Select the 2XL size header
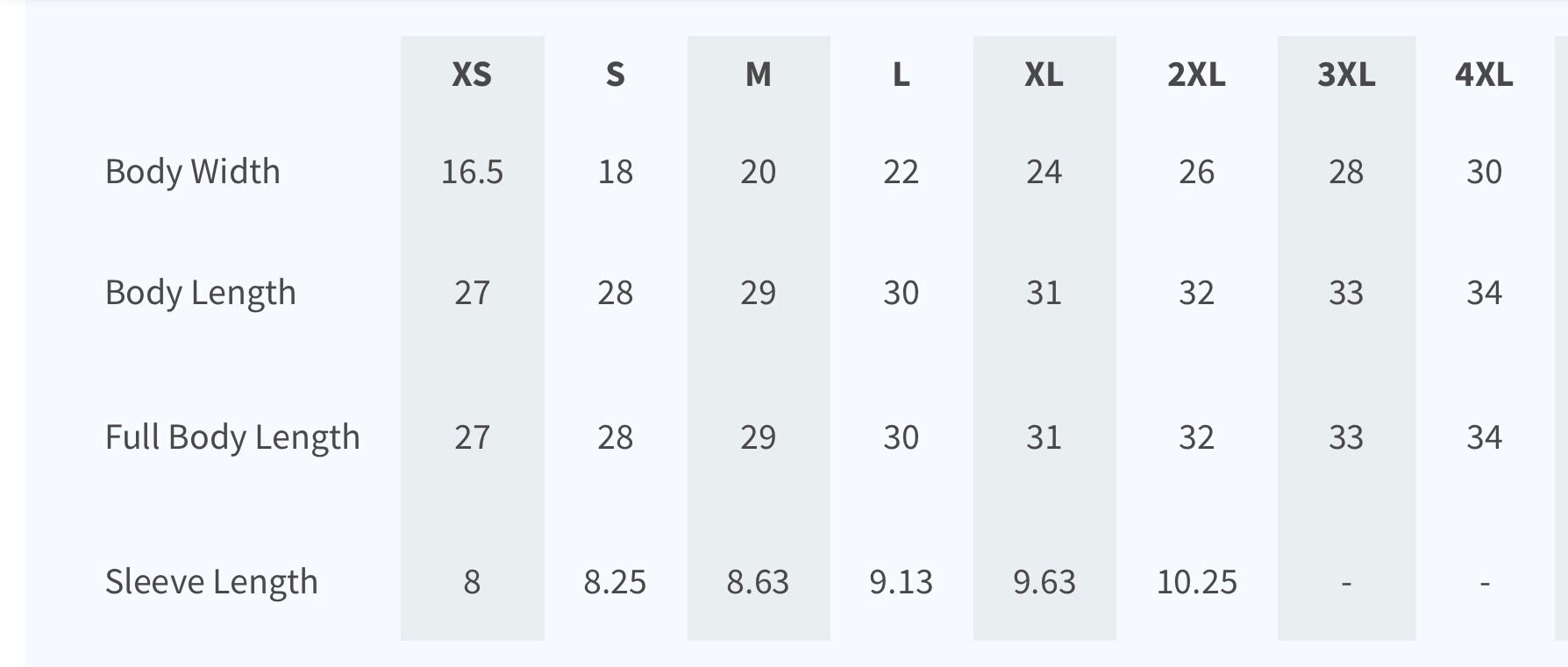 (1196, 75)
